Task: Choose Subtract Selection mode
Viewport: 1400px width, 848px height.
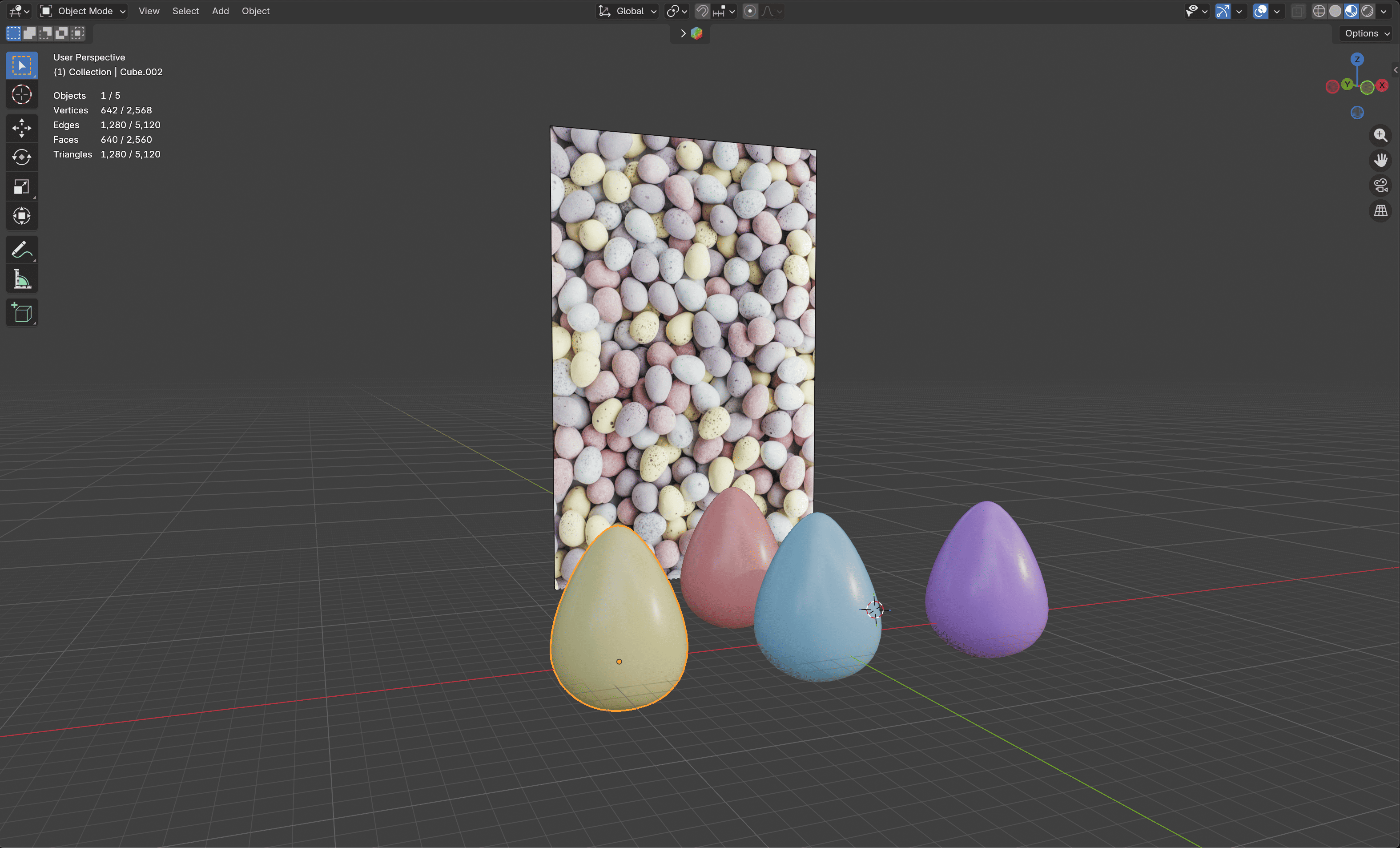Action: pos(45,33)
